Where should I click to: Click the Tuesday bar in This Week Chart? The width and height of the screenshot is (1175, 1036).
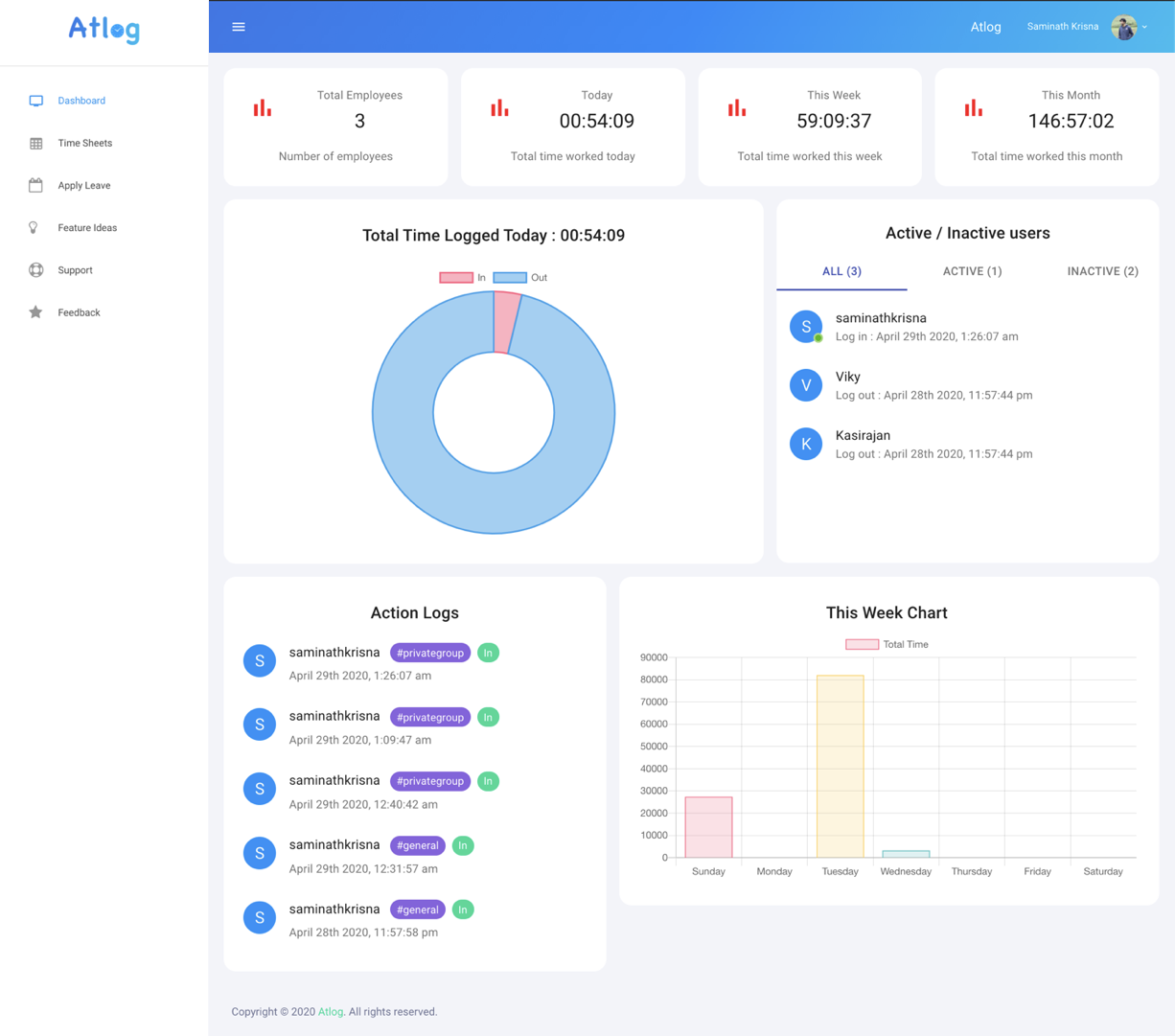841,767
